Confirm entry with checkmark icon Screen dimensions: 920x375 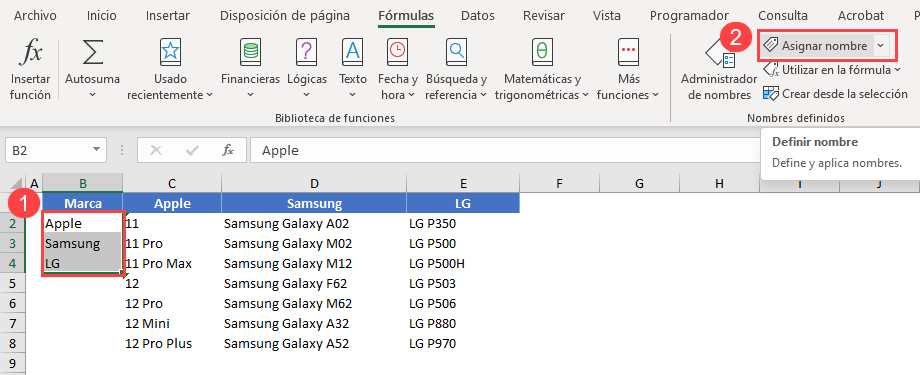coord(191,151)
